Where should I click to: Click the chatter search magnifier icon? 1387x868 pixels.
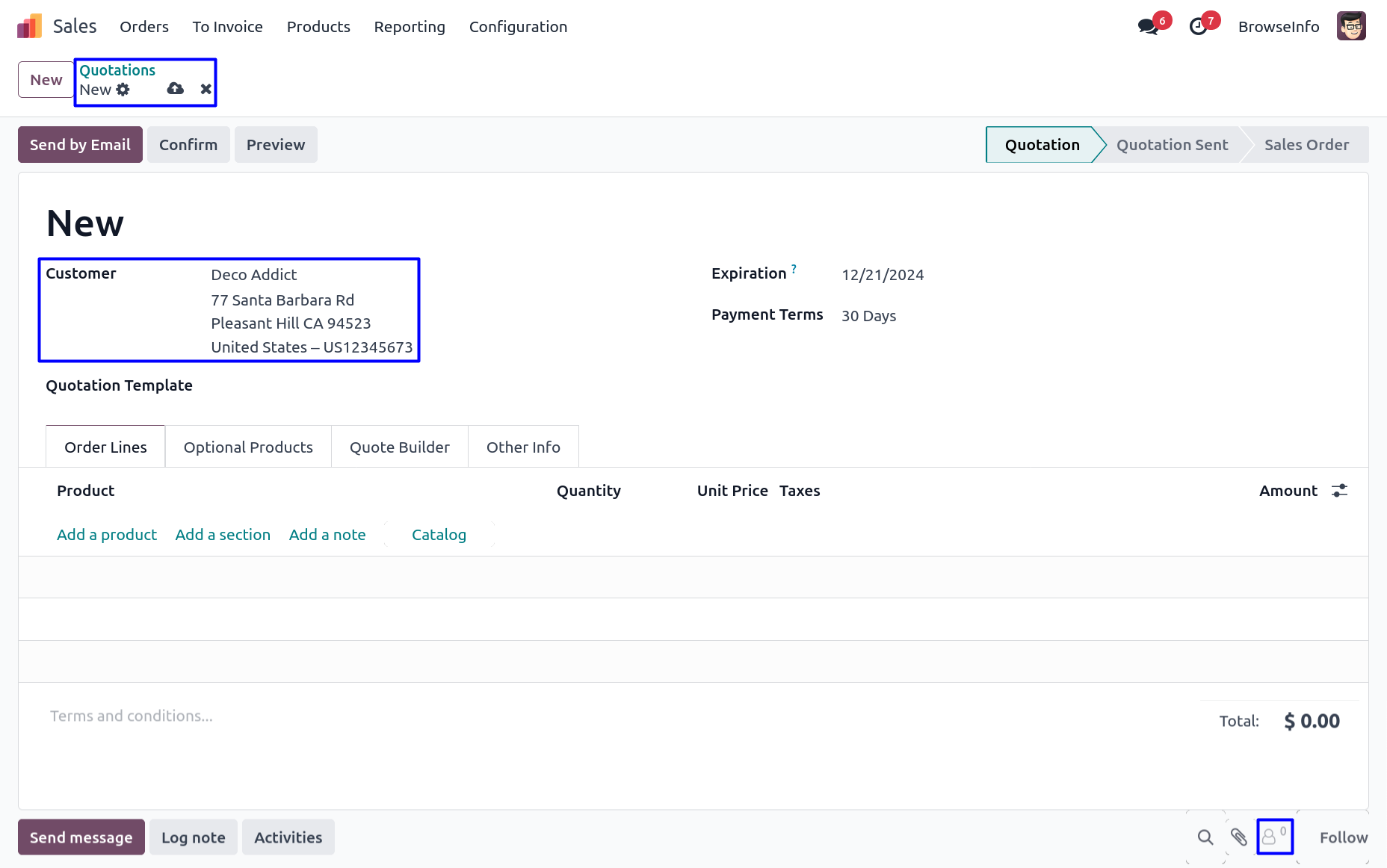pyautogui.click(x=1205, y=837)
